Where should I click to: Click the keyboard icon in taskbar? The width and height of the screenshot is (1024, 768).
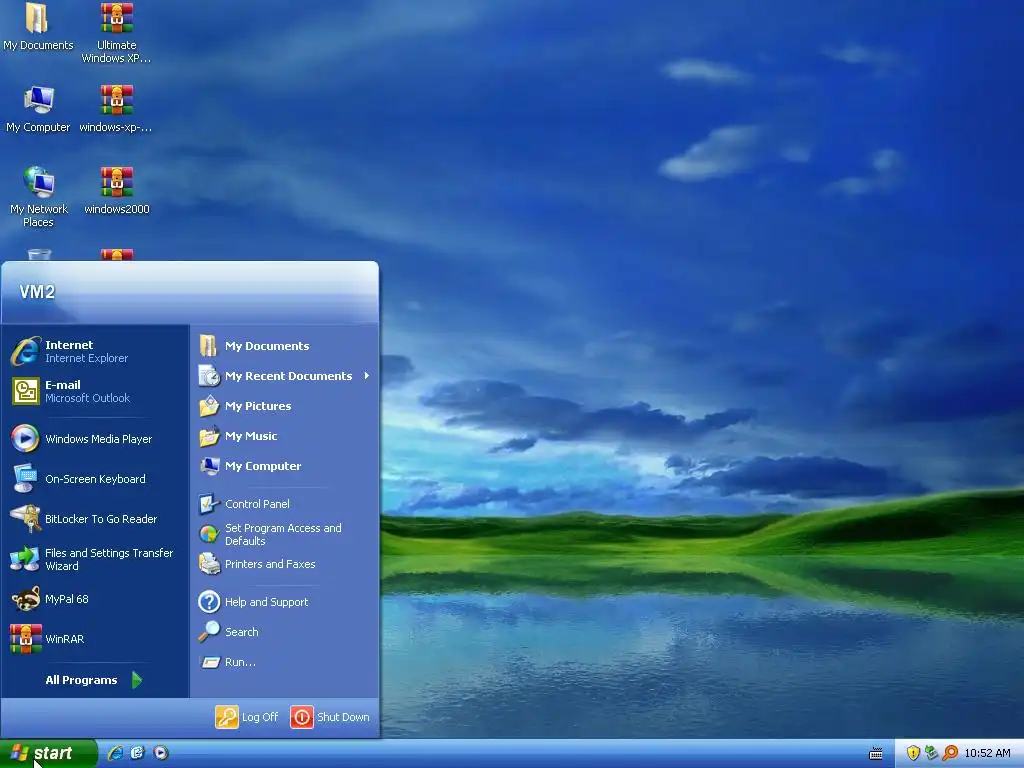pos(876,754)
